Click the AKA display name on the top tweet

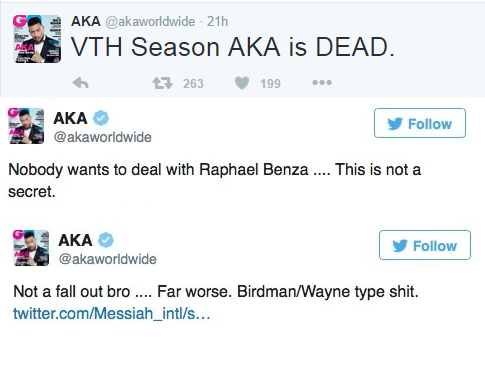pyautogui.click(x=86, y=21)
